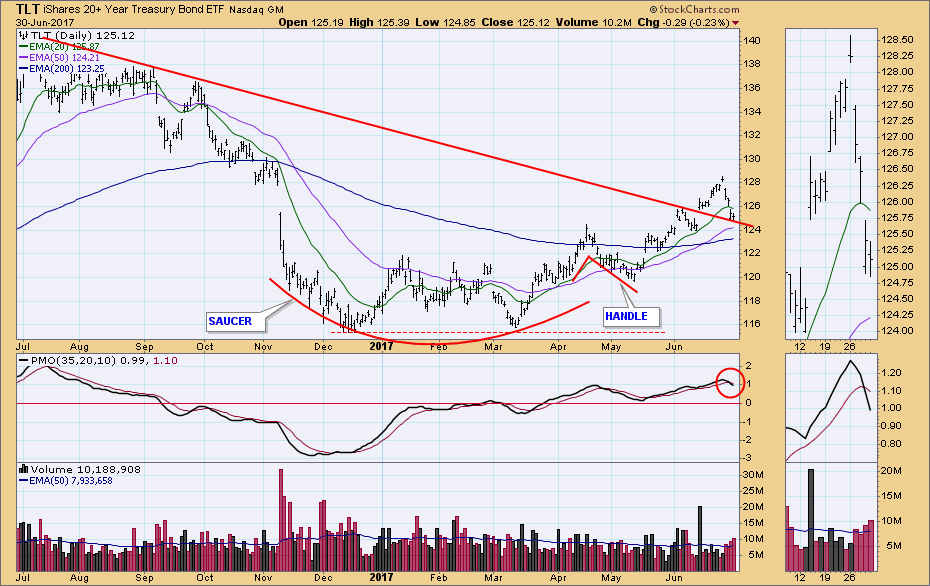Click the 1.20 label on zoomed PMO axis
The height and width of the screenshot is (586, 930).
pos(891,373)
